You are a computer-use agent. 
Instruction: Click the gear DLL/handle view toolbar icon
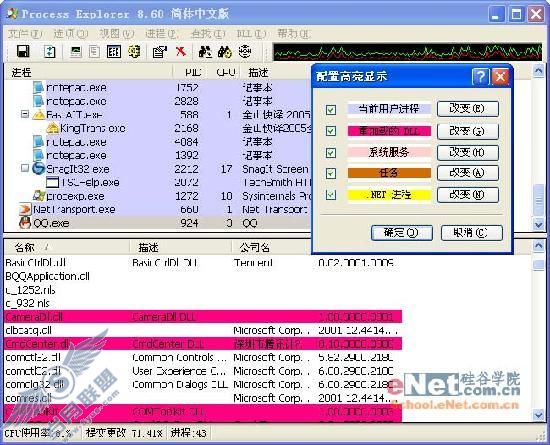click(134, 52)
